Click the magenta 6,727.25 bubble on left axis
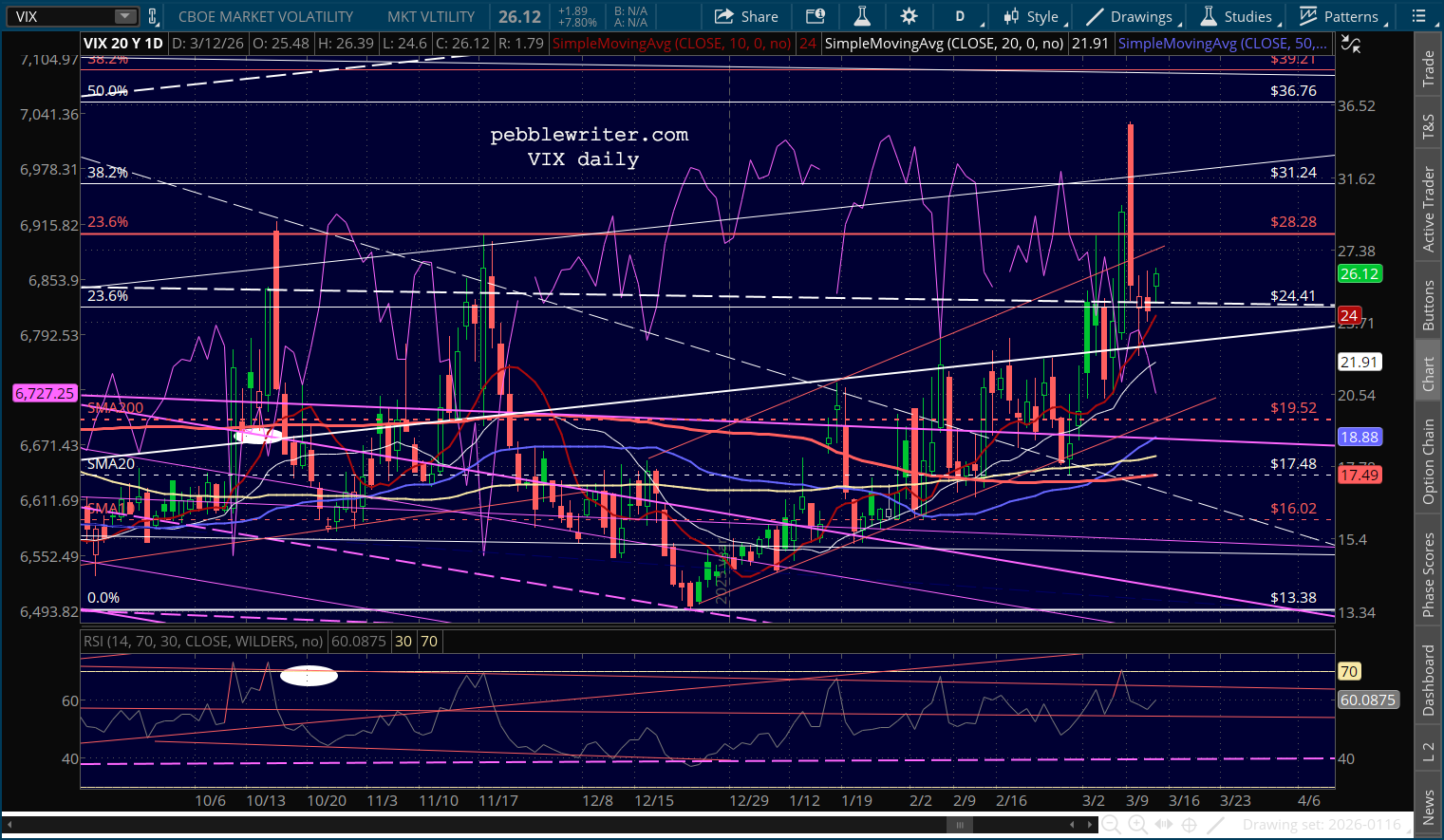 click(45, 393)
